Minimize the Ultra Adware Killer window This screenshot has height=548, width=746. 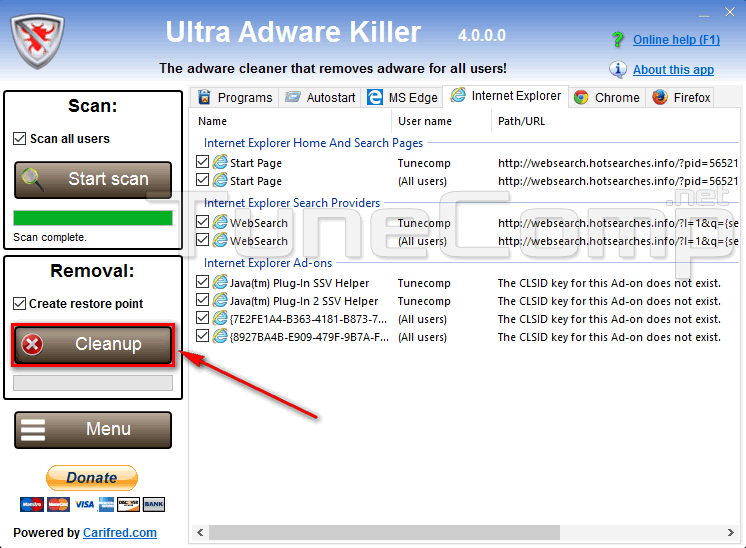point(704,15)
